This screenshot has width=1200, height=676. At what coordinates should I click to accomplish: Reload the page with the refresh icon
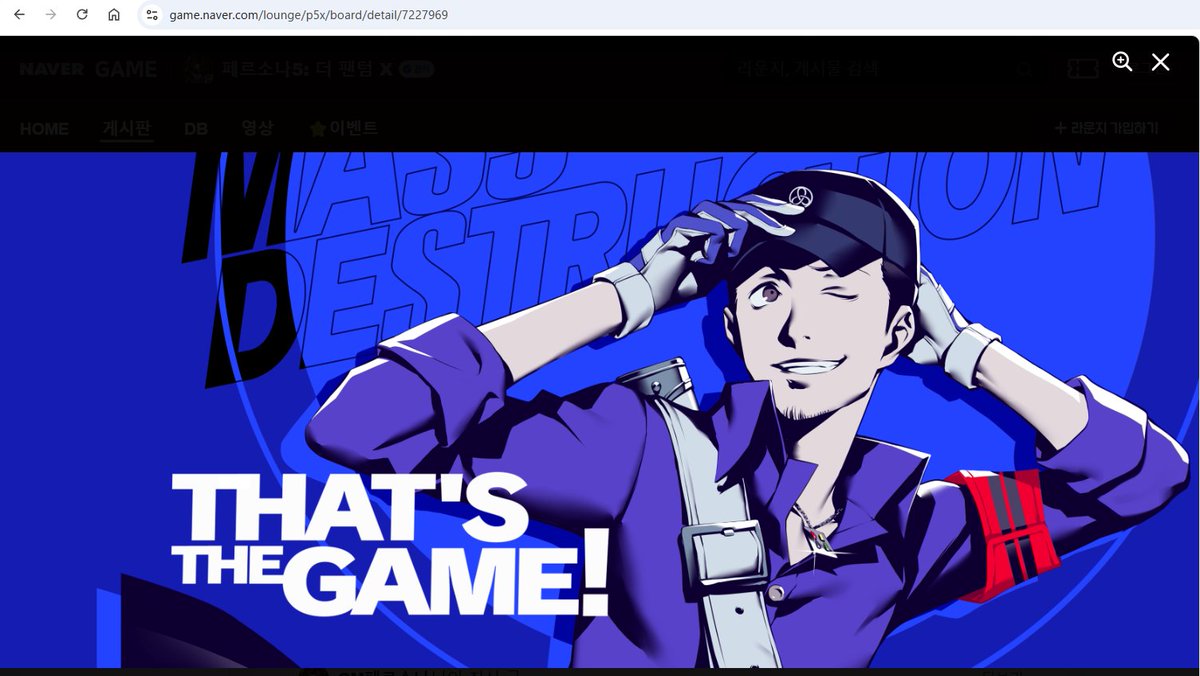[x=82, y=15]
